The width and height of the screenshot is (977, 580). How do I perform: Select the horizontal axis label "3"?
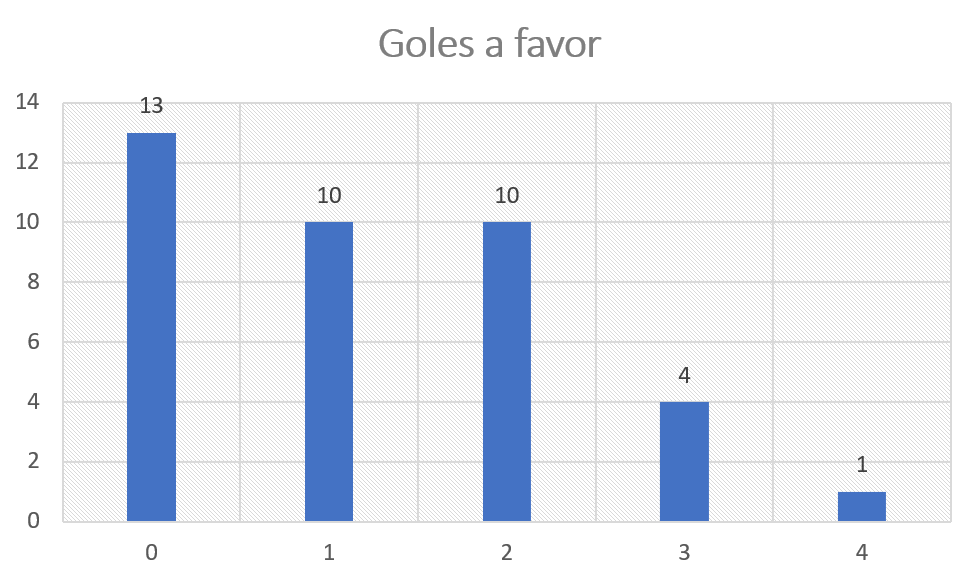click(685, 553)
